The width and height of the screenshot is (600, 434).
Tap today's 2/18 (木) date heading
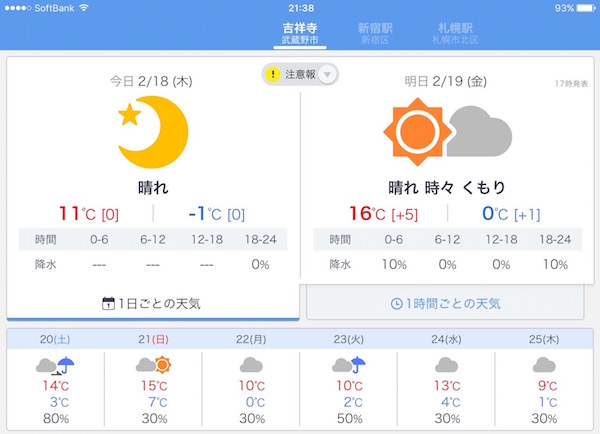pyautogui.click(x=151, y=81)
